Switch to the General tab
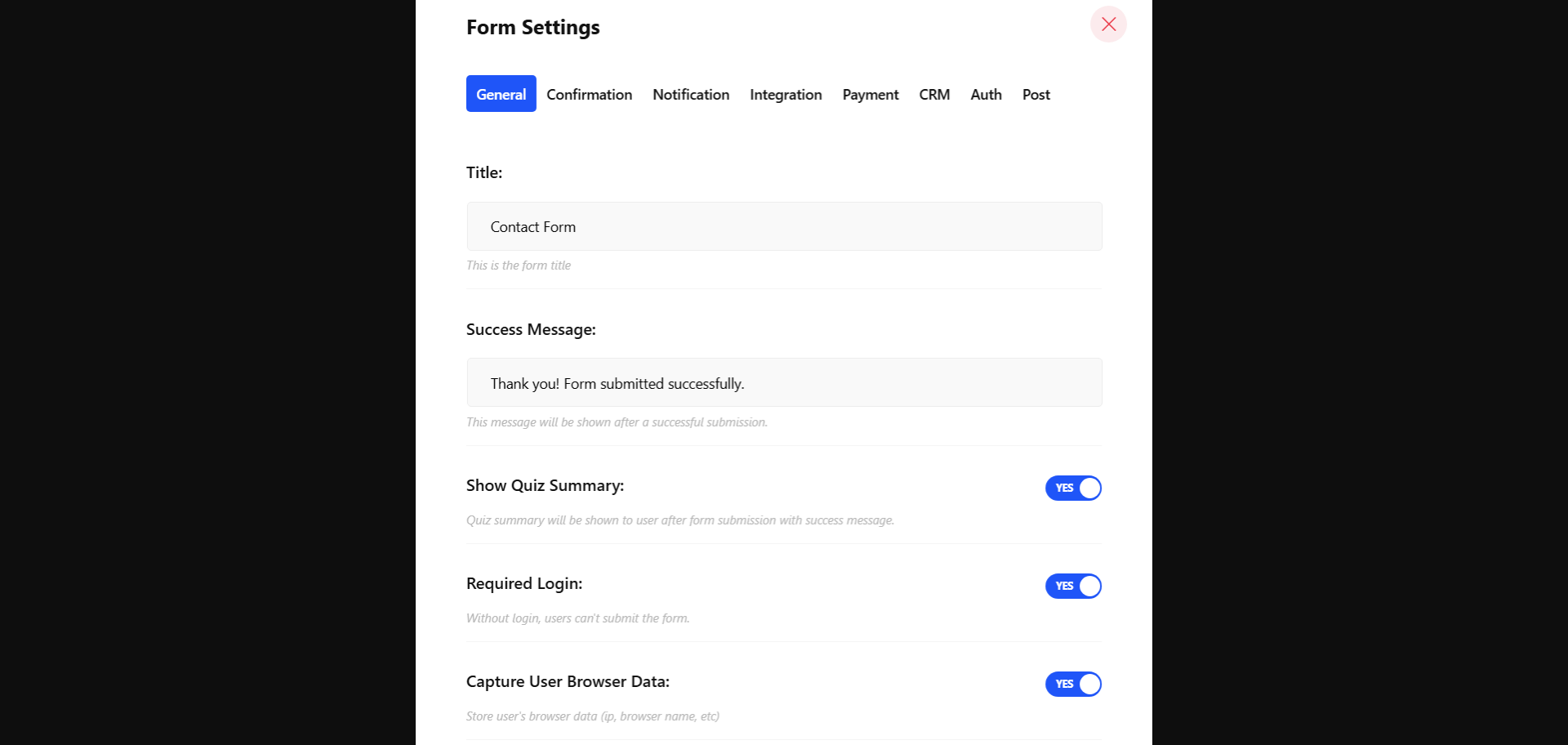This screenshot has height=745, width=1568. point(501,94)
